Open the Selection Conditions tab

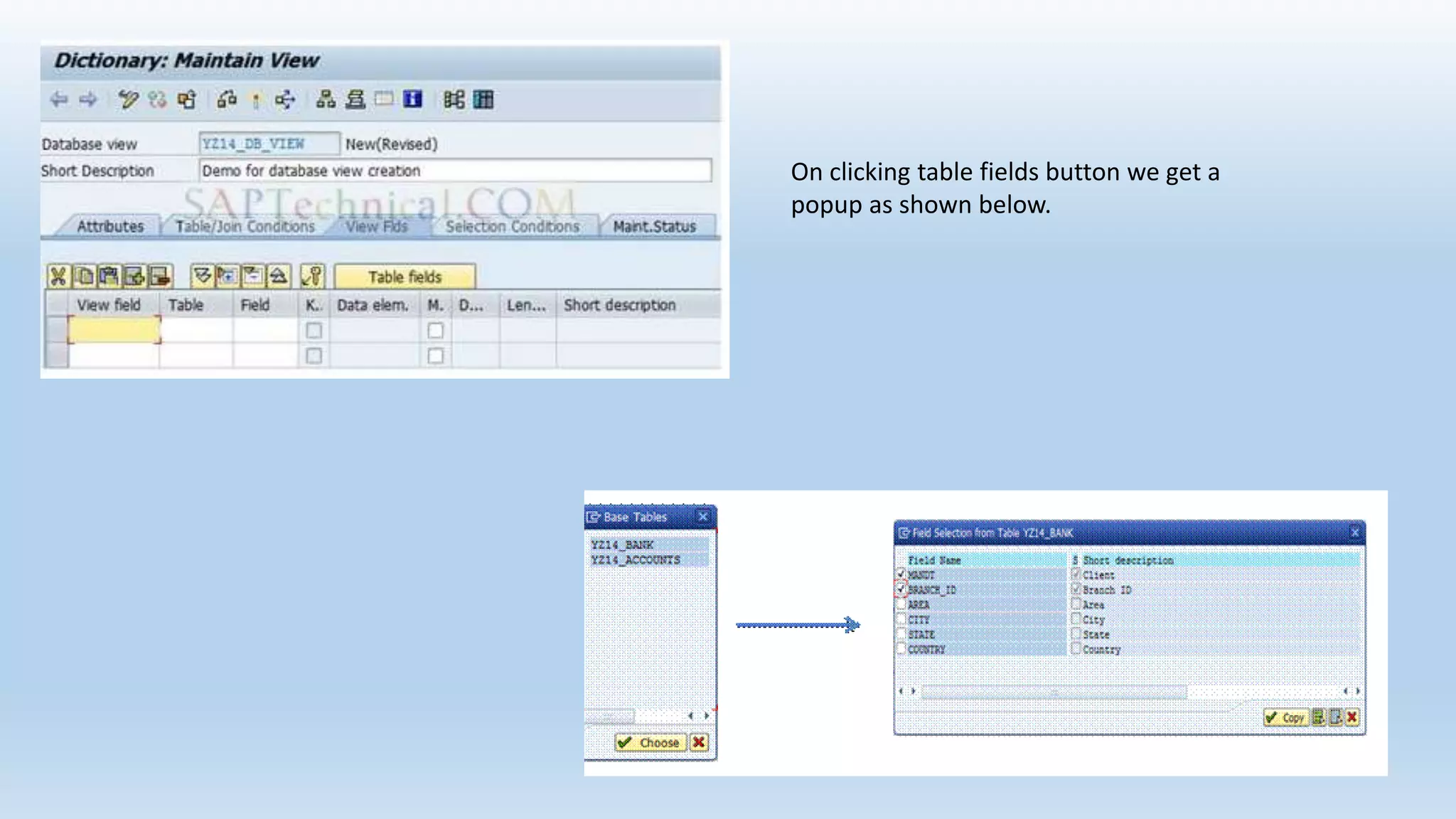[x=513, y=226]
